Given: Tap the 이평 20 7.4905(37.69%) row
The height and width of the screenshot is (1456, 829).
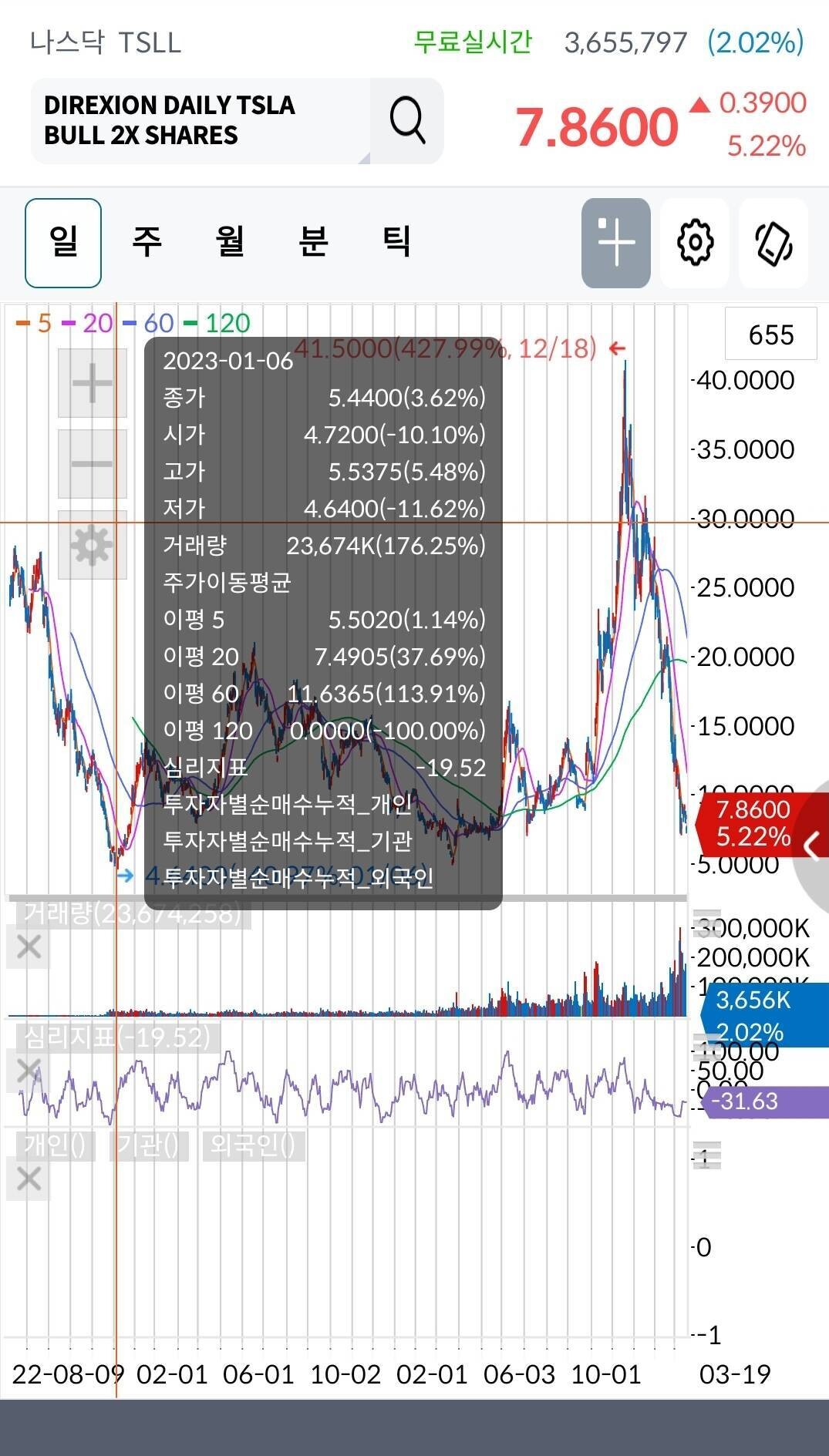Looking at the screenshot, I should tap(324, 657).
